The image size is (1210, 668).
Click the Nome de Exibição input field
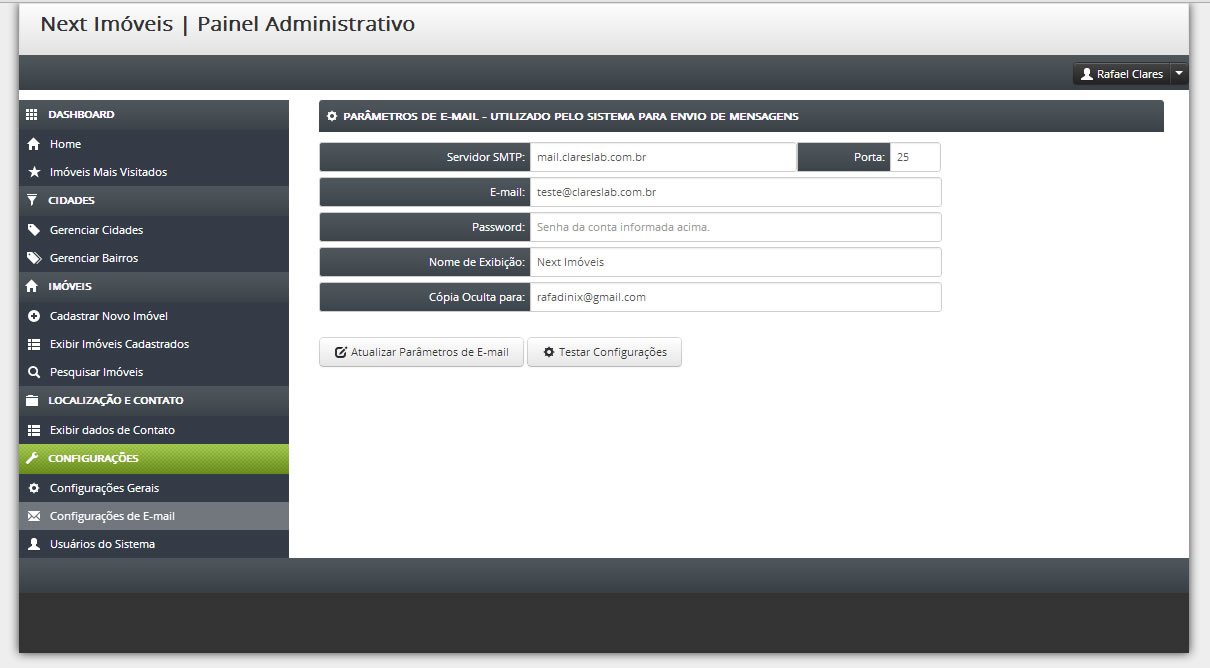pyautogui.click(x=735, y=262)
